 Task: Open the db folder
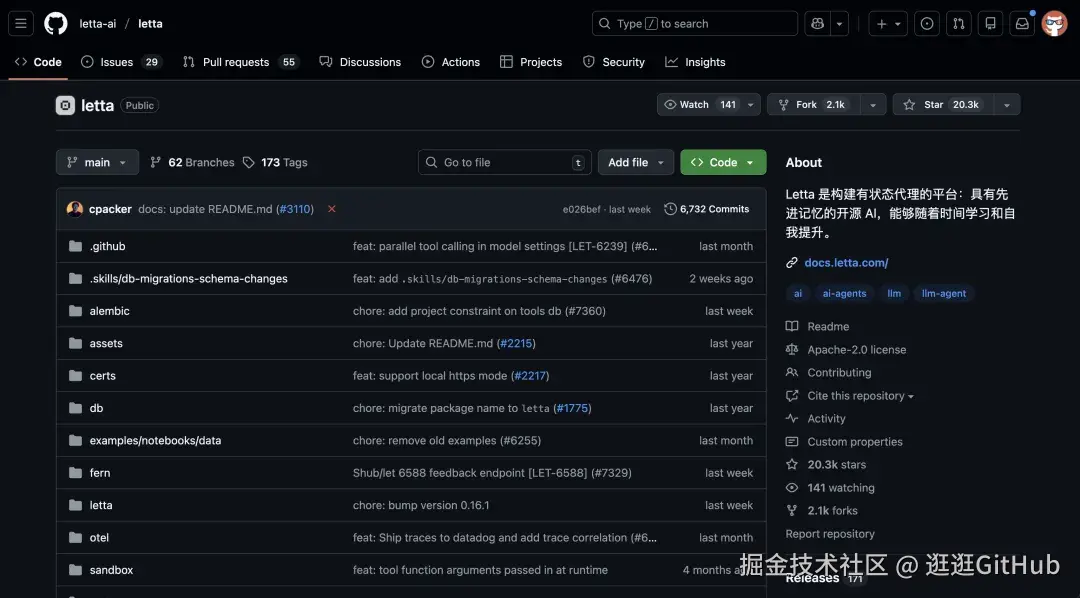click(x=96, y=408)
